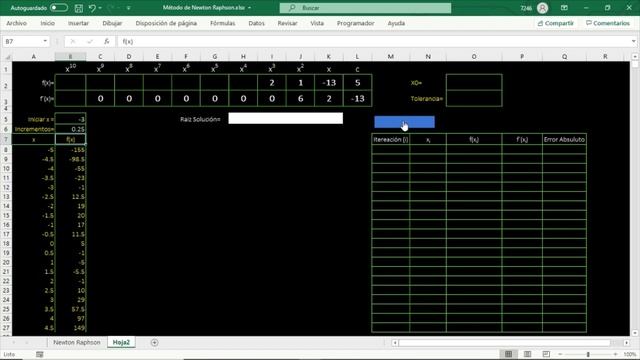The height and width of the screenshot is (360, 640).
Task: Click the Compartir button
Action: [556, 23]
